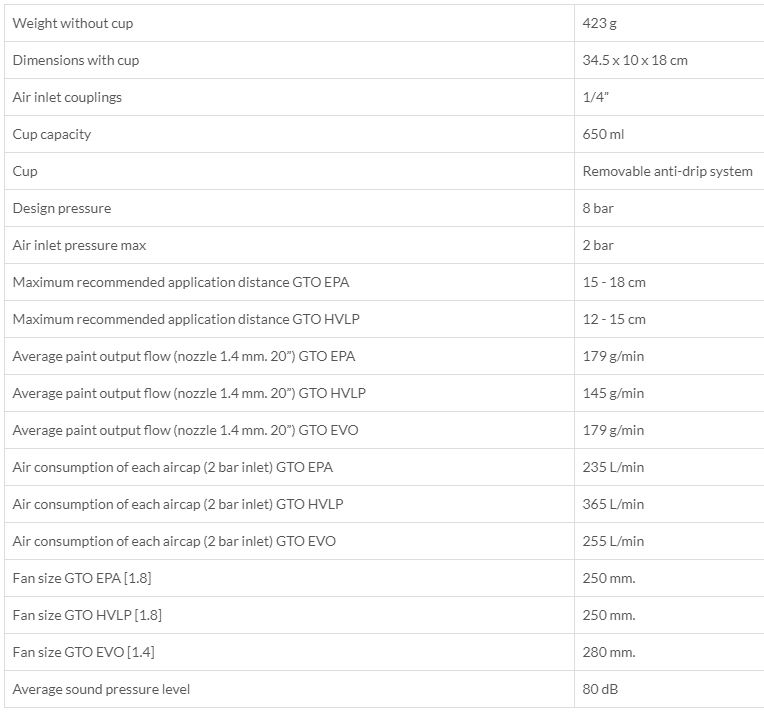Click the 'Weight without cup' label
Image resolution: width=764 pixels, height=713 pixels.
coord(72,23)
